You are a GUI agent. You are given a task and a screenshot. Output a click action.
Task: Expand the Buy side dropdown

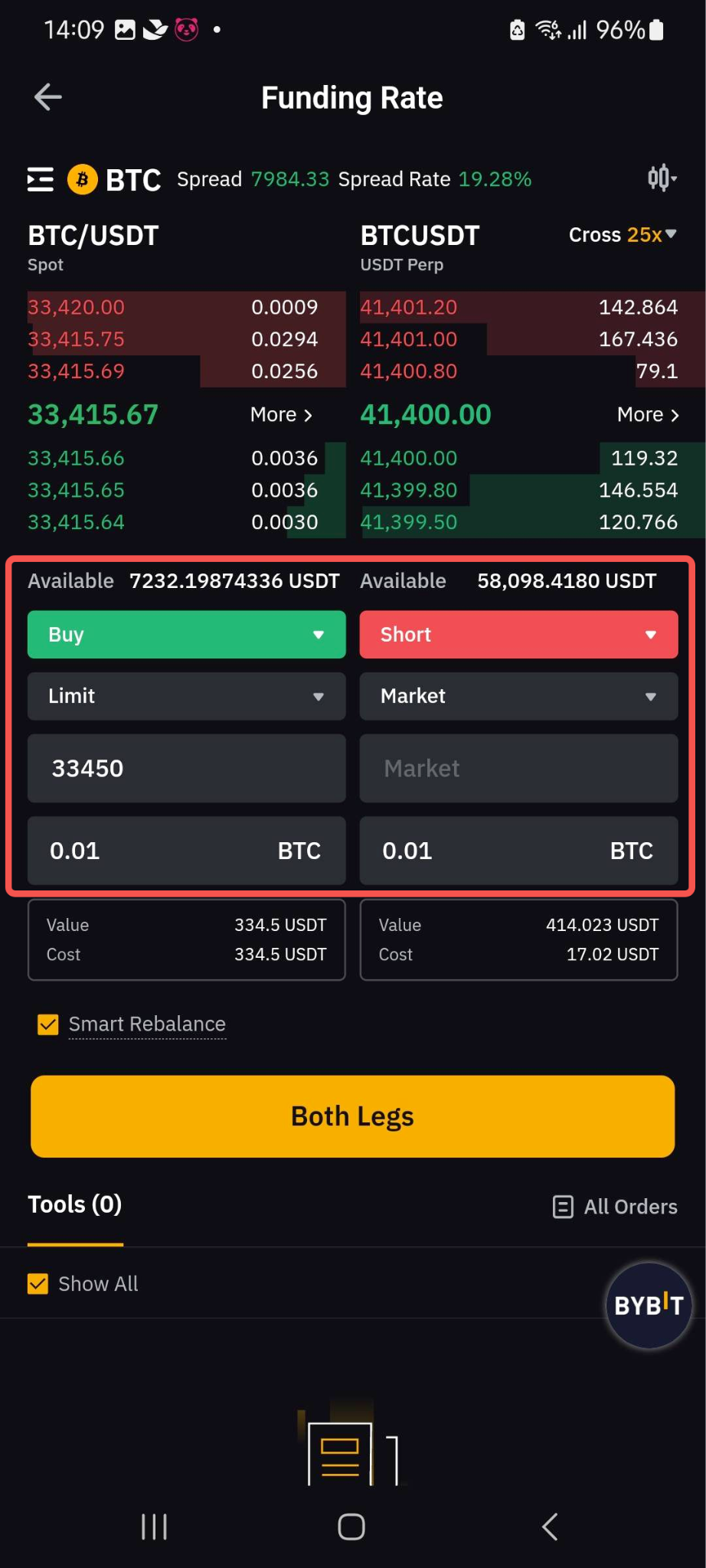coord(187,635)
